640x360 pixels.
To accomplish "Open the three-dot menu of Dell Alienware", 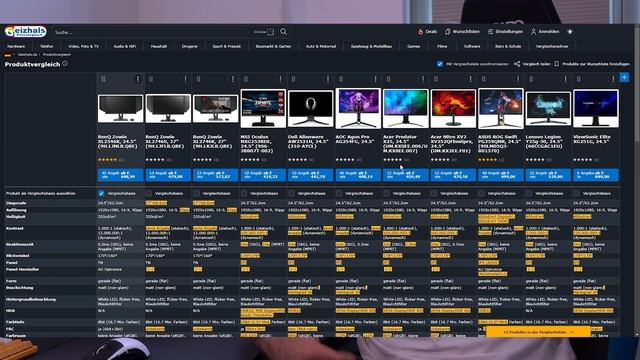I will click(328, 79).
